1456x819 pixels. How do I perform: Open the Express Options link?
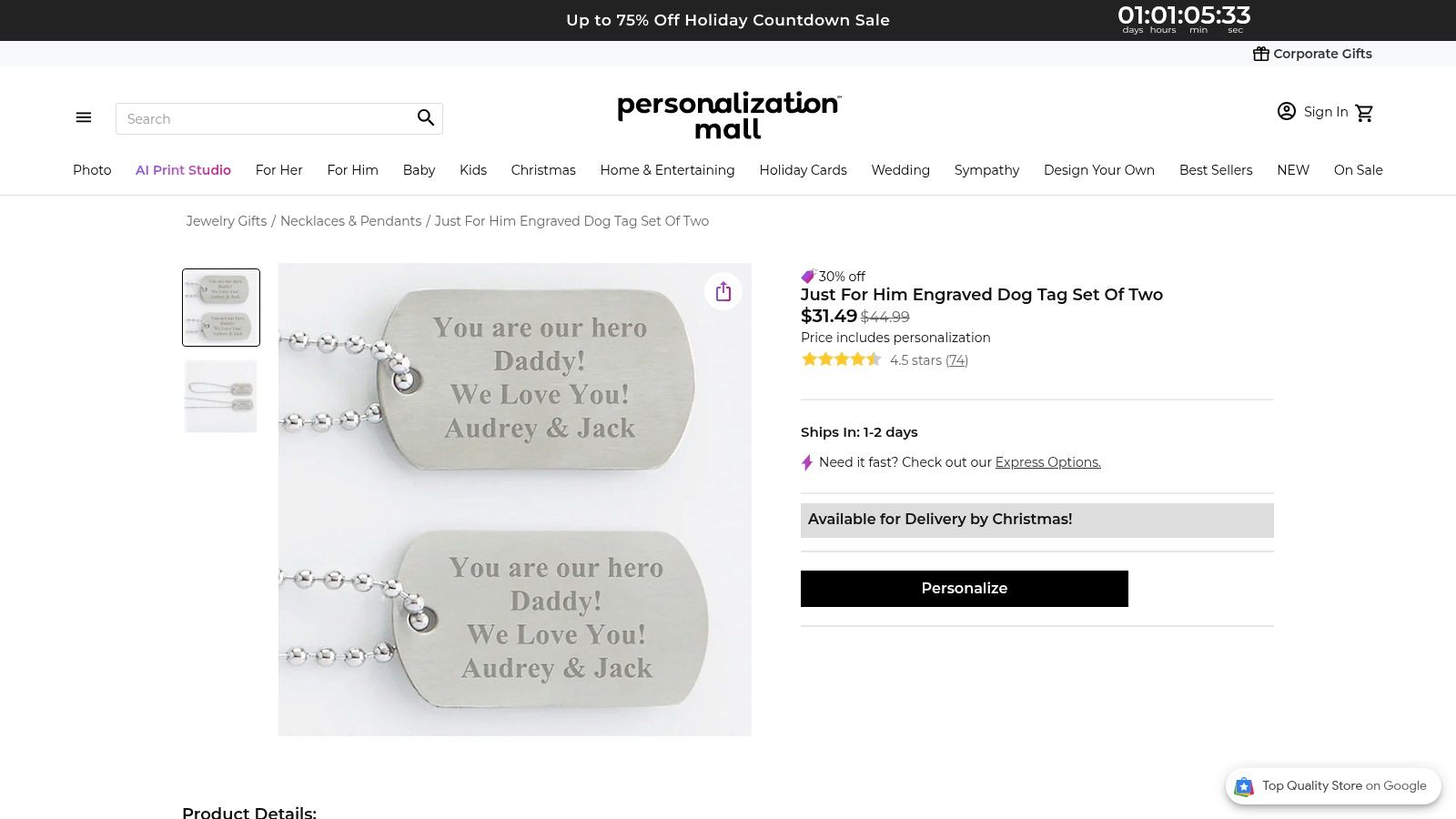pyautogui.click(x=1046, y=462)
